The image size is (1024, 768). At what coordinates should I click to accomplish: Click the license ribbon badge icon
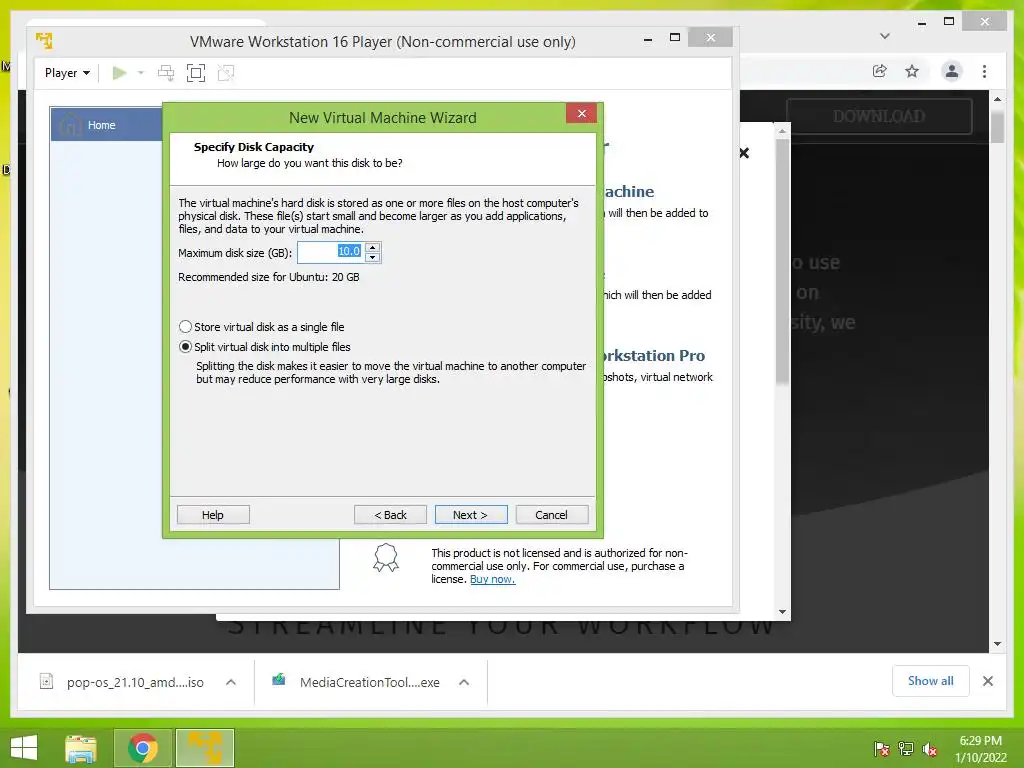pos(386,558)
